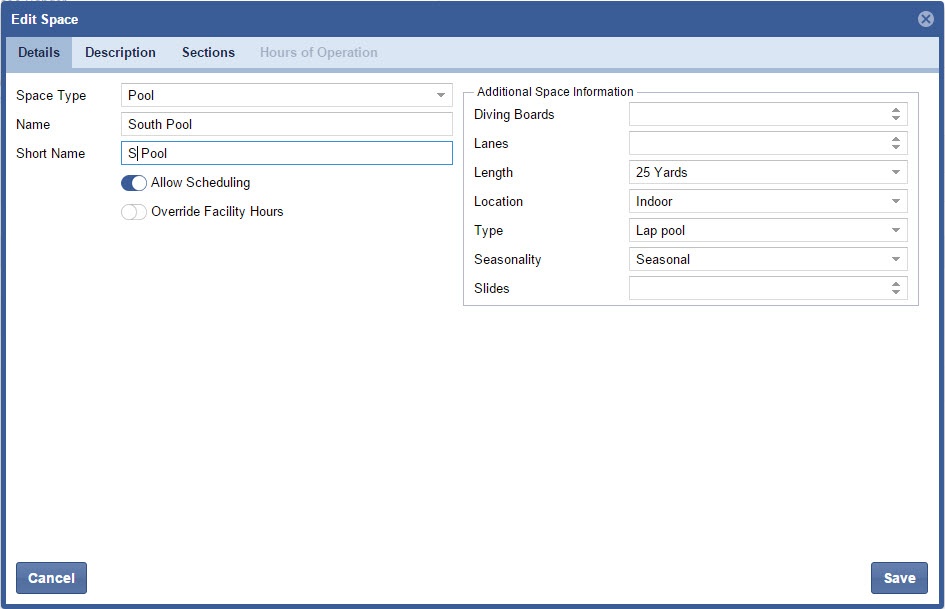
Task: Switch to the Description tab
Action: (120, 53)
